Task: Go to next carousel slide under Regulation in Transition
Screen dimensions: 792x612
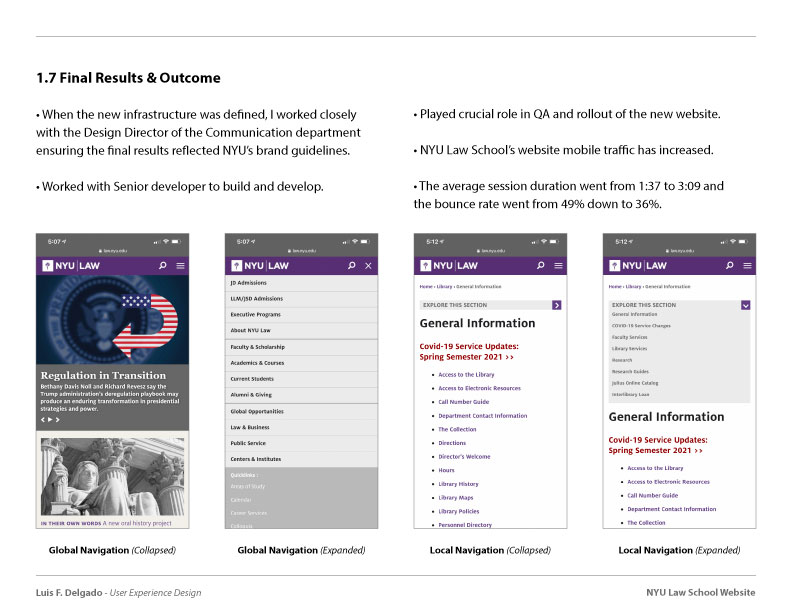Action: tap(58, 420)
